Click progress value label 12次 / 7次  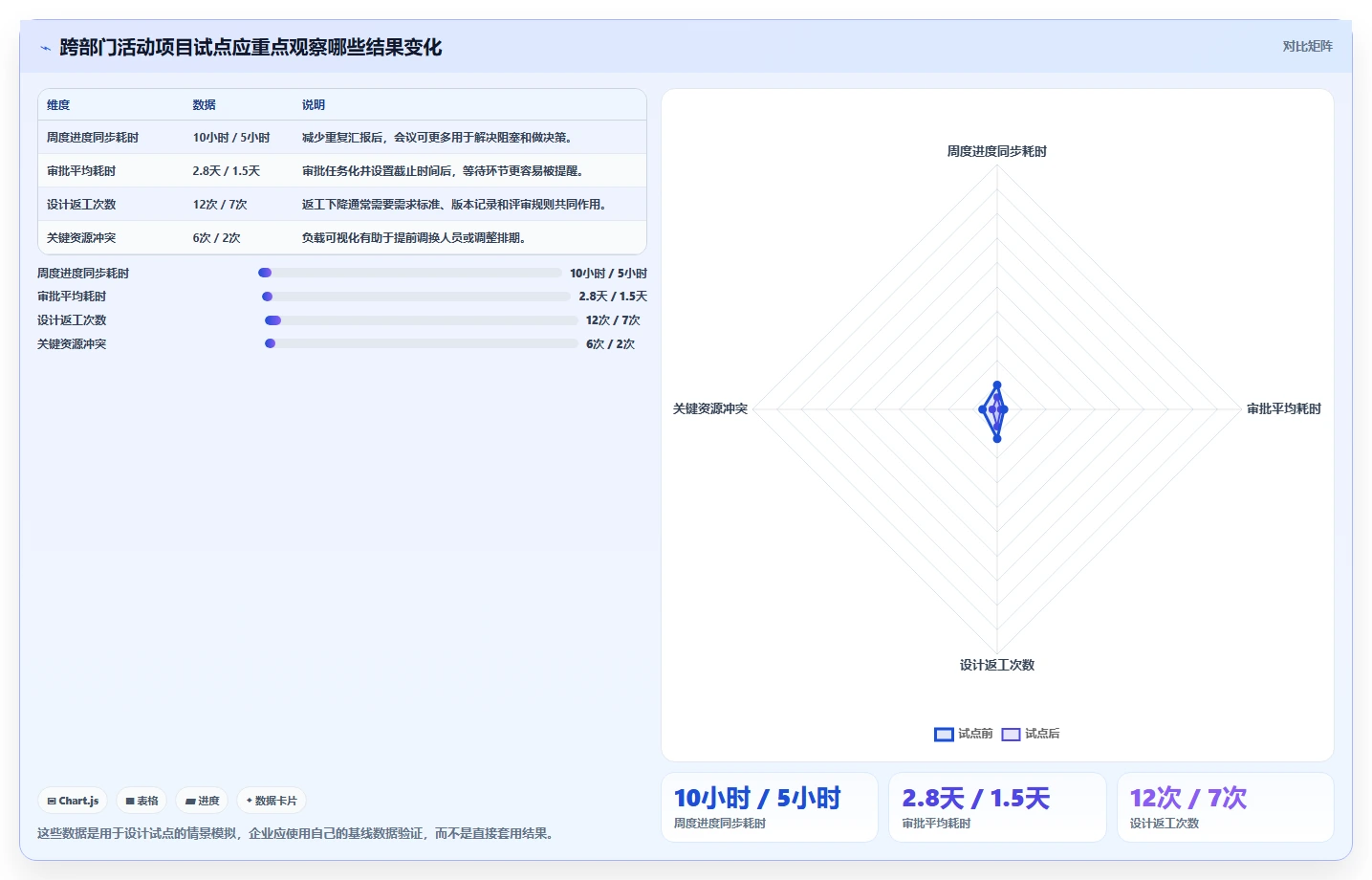click(613, 320)
